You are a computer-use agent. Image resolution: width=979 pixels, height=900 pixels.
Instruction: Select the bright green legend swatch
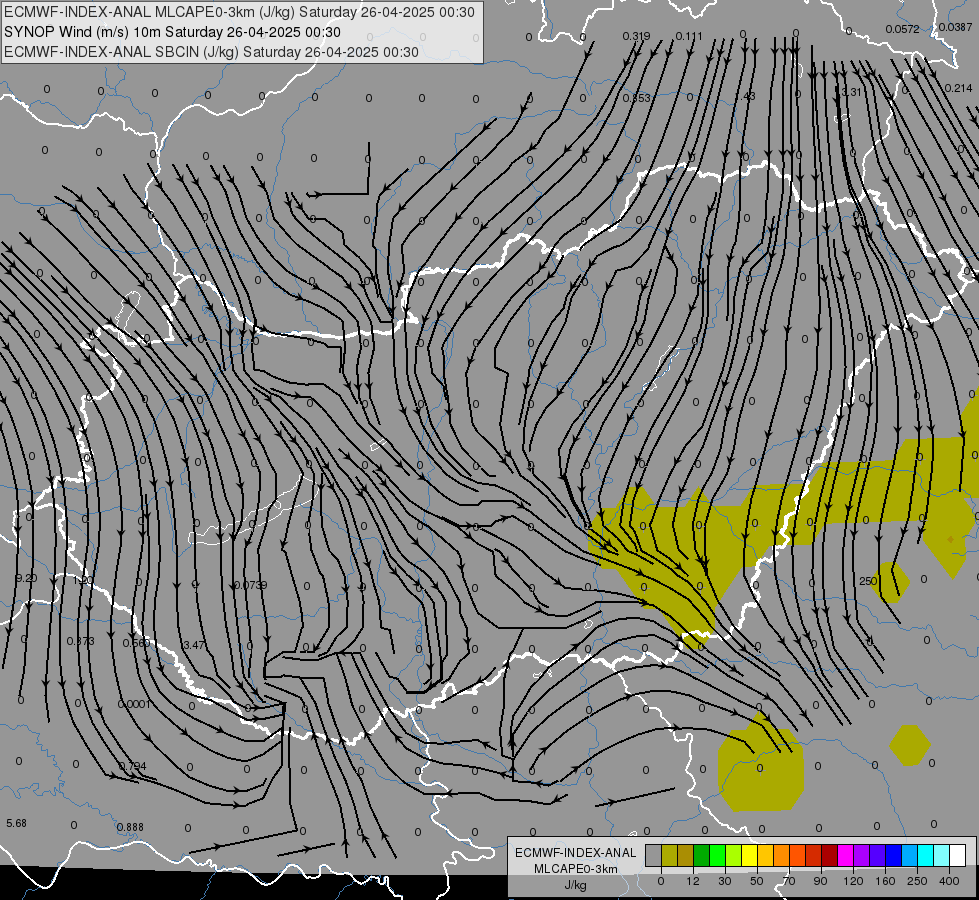pyautogui.click(x=718, y=856)
